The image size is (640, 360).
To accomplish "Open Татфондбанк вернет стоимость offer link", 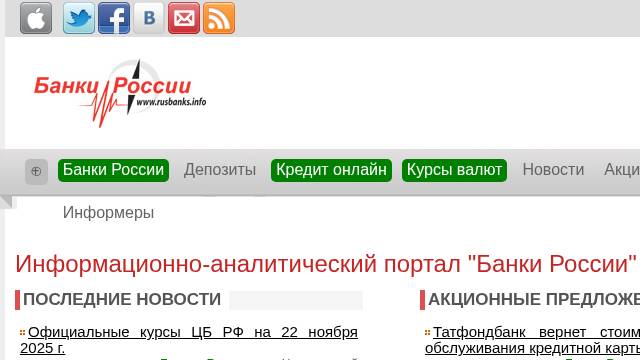I will coord(532,340).
